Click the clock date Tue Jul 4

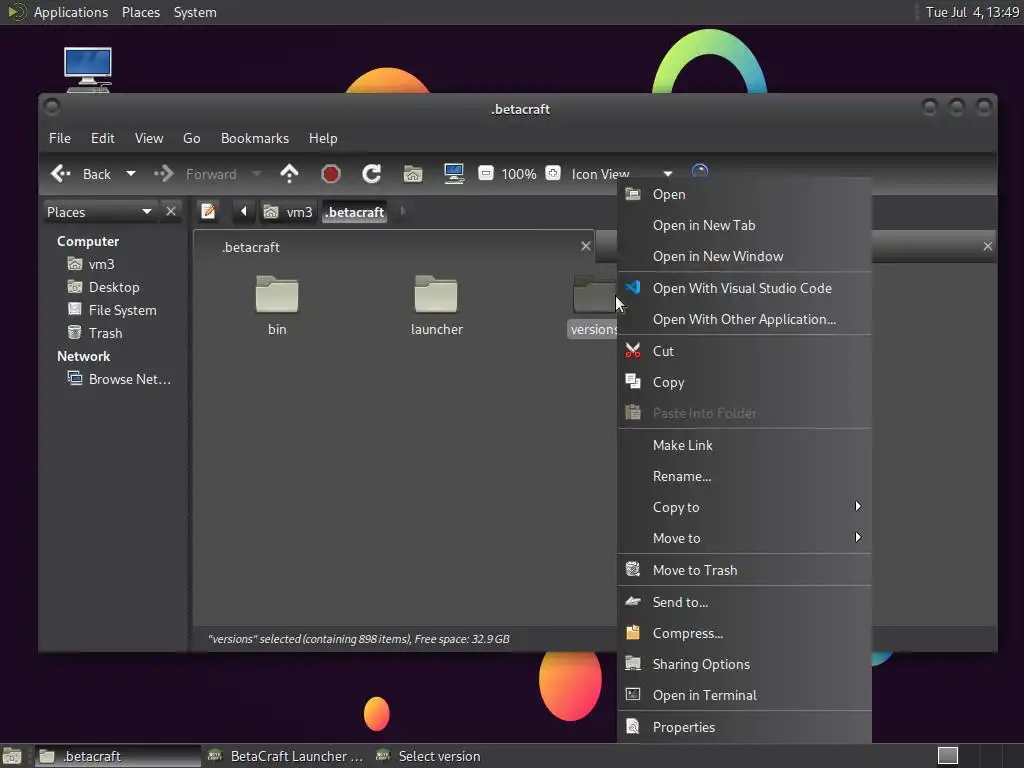(x=972, y=12)
